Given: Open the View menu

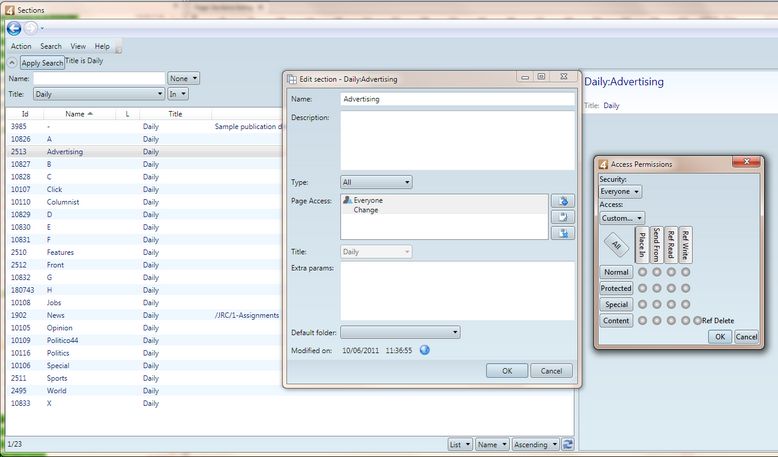Looking at the screenshot, I should [78, 46].
